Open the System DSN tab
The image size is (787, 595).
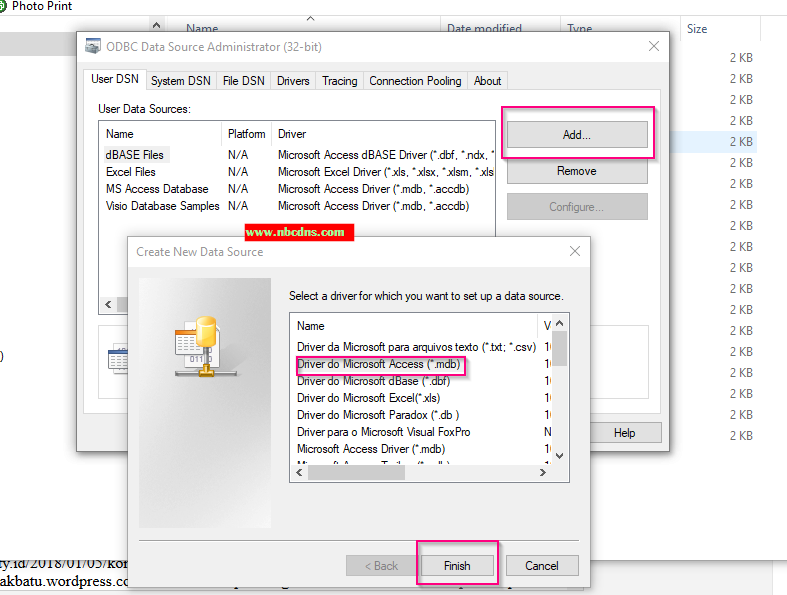pyautogui.click(x=181, y=81)
